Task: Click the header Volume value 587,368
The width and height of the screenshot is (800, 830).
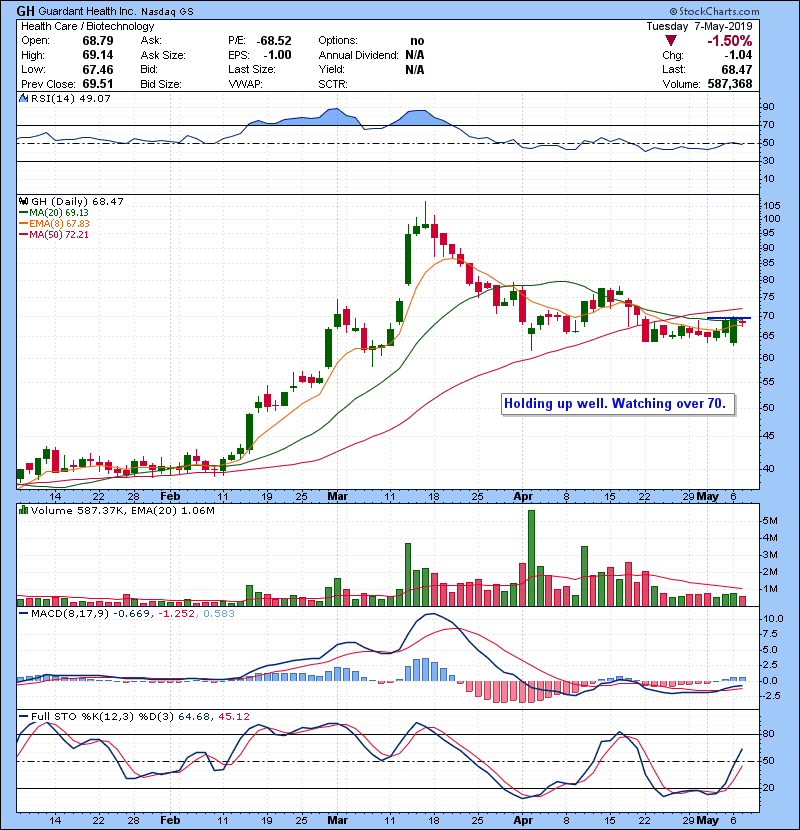Action: (x=730, y=84)
